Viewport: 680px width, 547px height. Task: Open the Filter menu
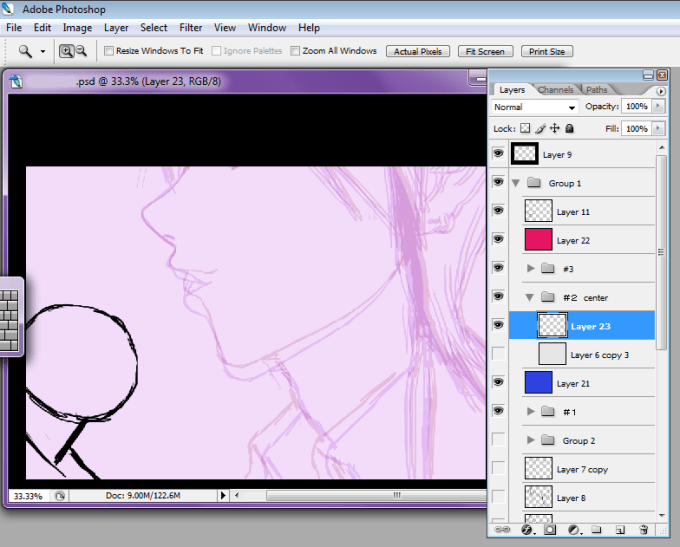tap(190, 28)
